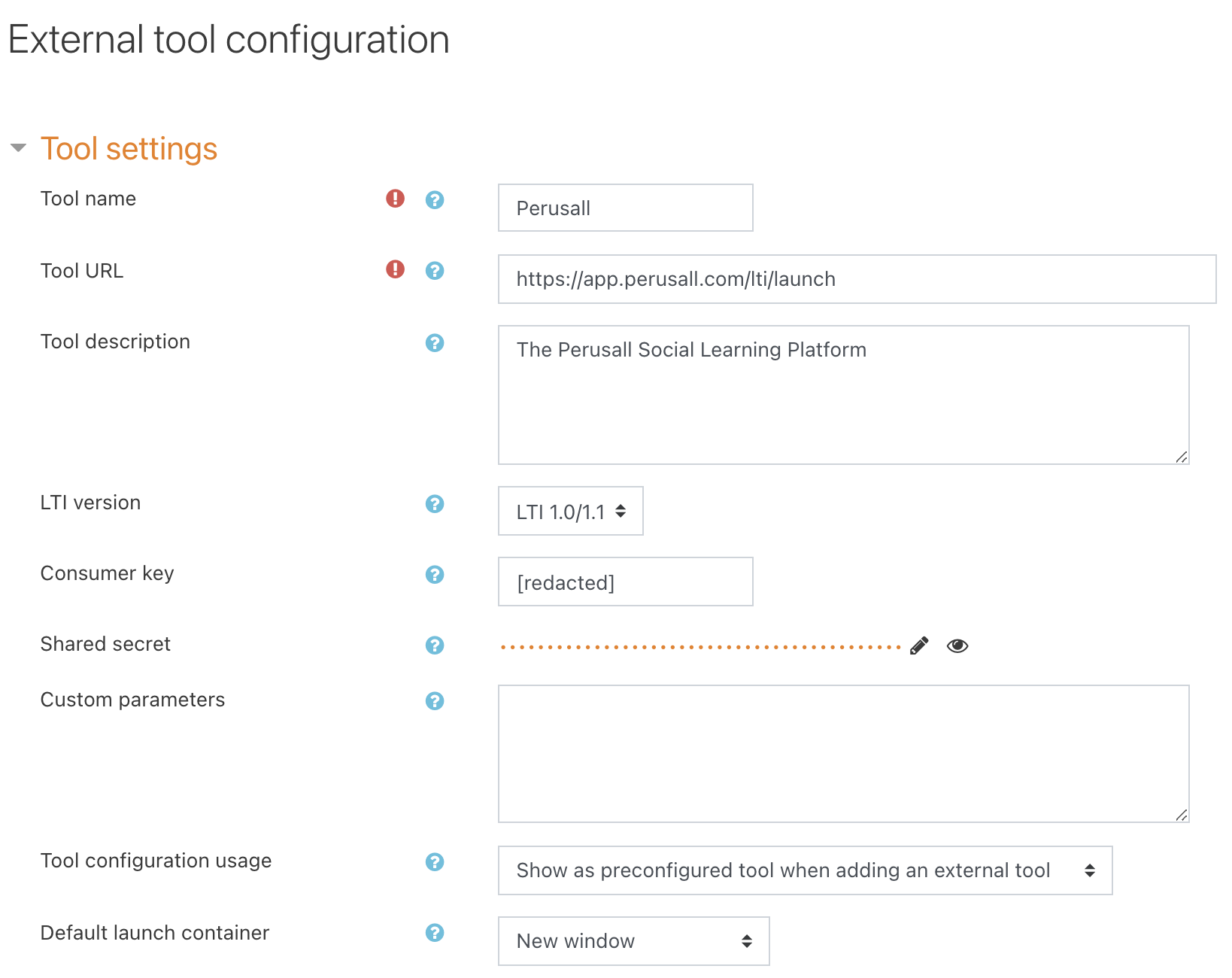Open help for Default launch container

point(435,932)
